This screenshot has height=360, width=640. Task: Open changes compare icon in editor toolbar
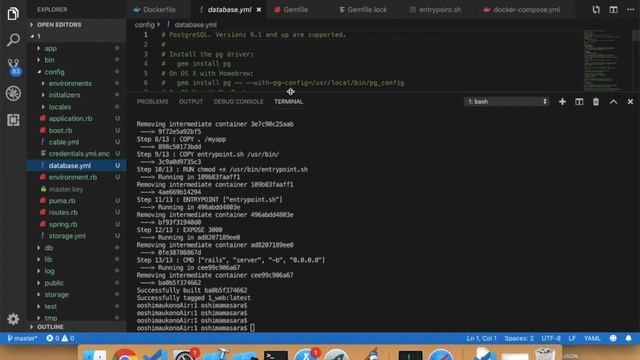(596, 9)
